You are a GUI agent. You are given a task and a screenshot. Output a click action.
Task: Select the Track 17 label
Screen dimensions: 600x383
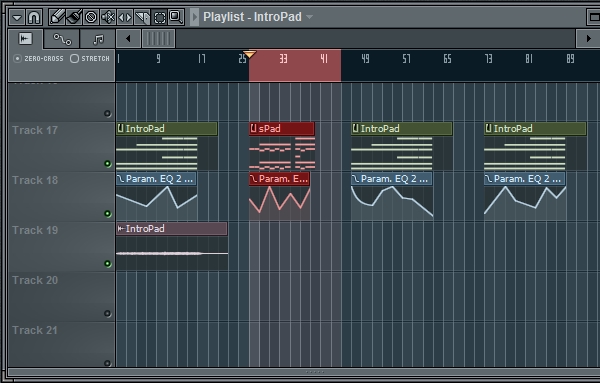(x=35, y=130)
